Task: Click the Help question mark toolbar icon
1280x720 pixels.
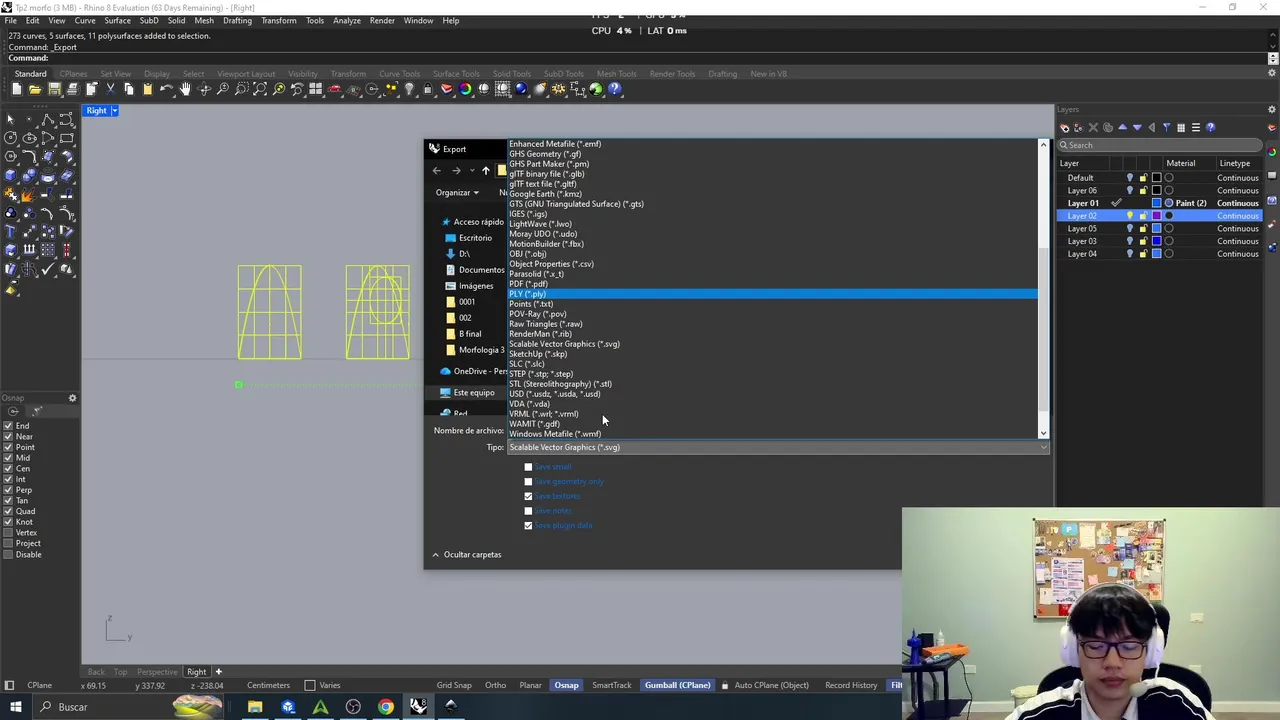Action: [x=614, y=89]
